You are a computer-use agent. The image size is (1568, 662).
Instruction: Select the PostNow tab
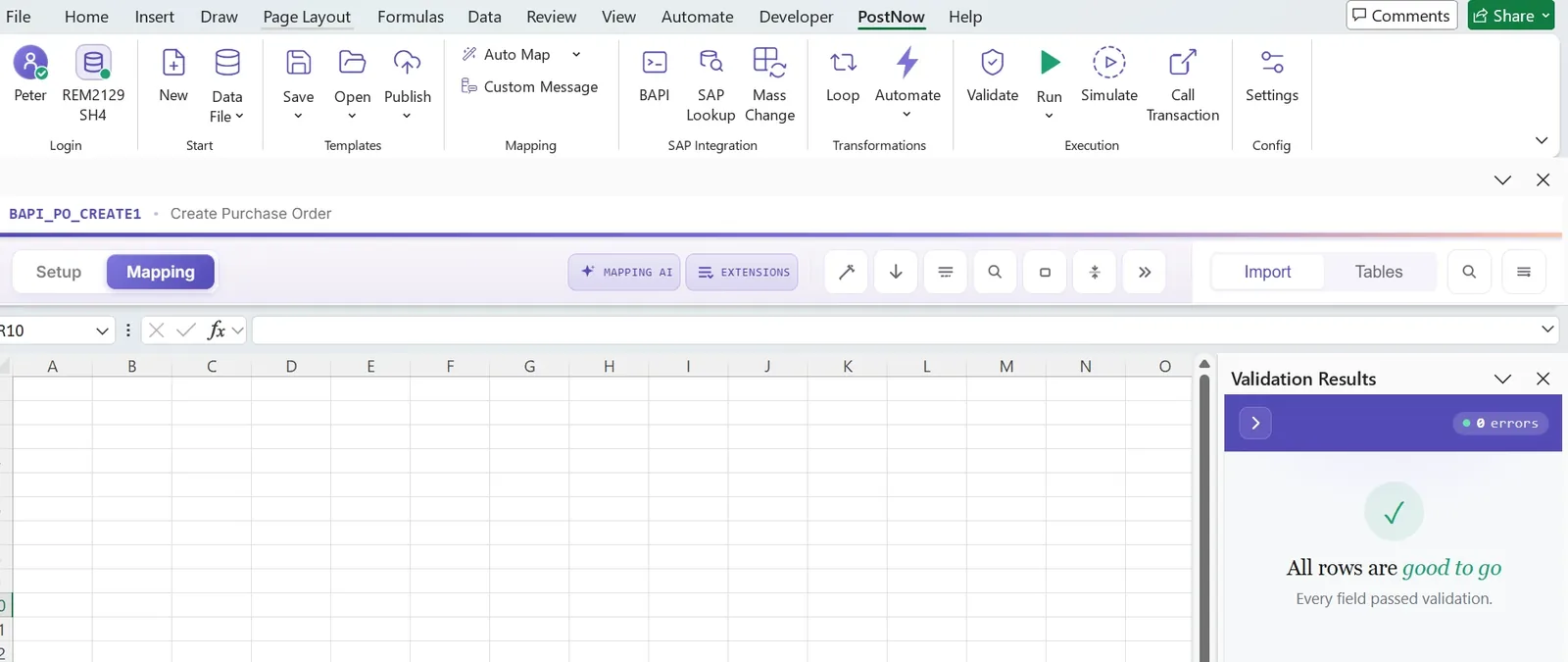pyautogui.click(x=891, y=17)
